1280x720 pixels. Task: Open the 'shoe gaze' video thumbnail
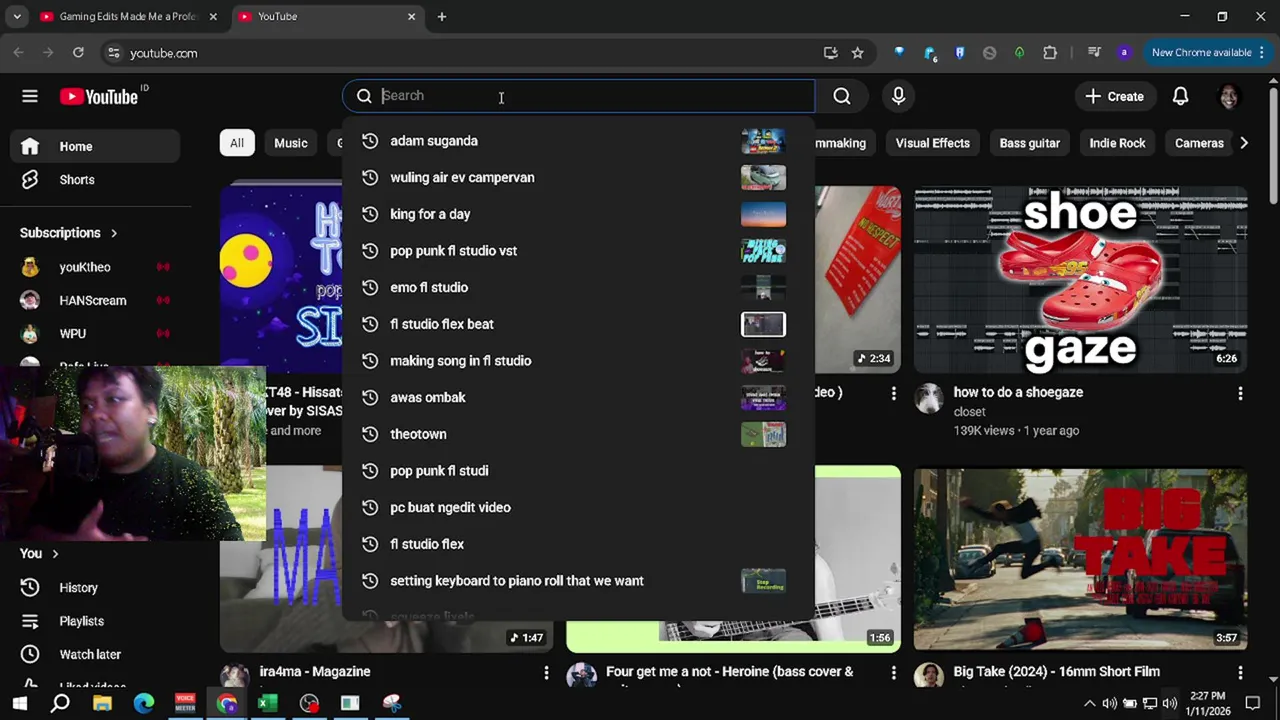tap(1080, 279)
